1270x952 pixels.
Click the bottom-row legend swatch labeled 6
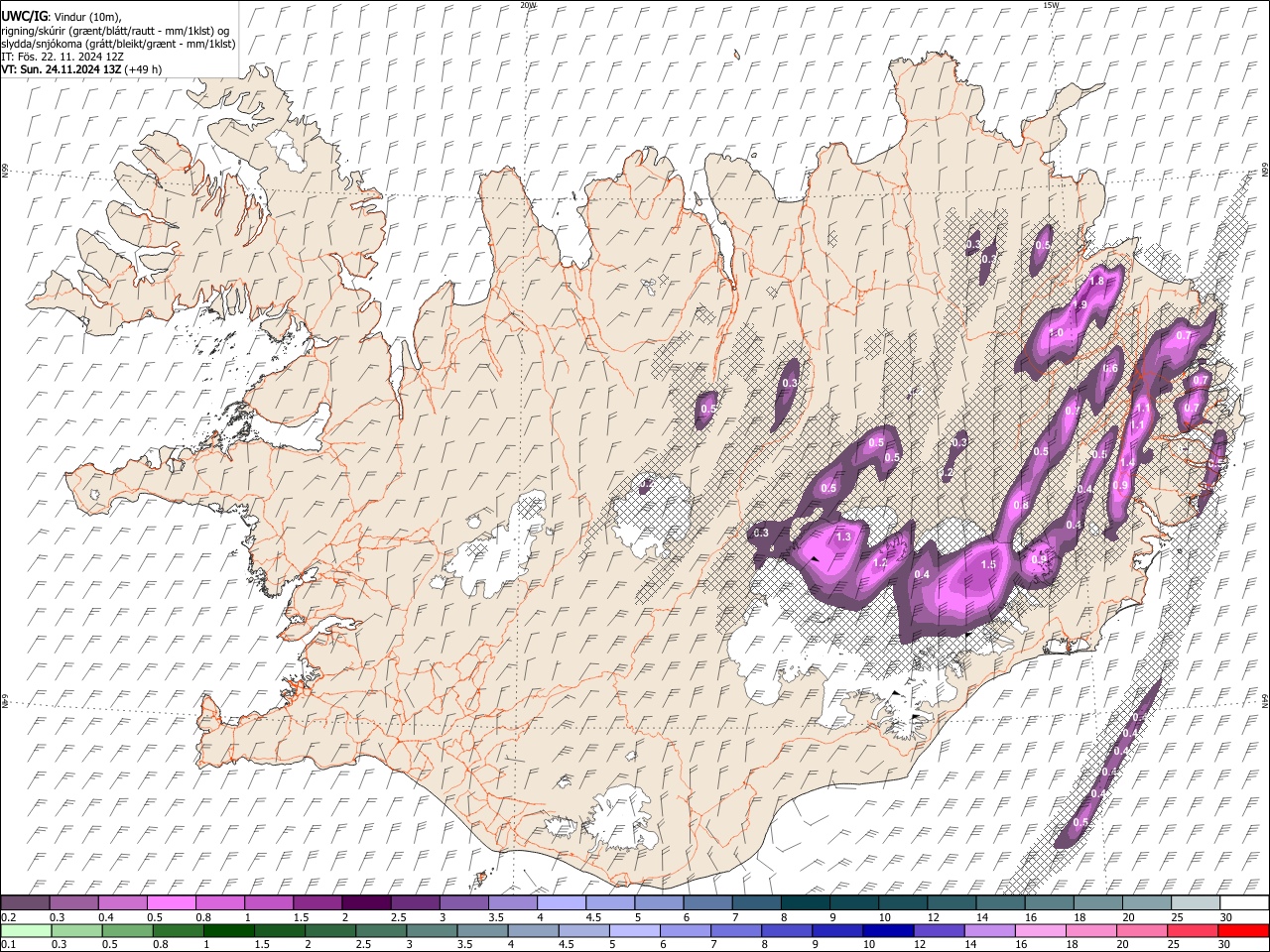[686, 930]
